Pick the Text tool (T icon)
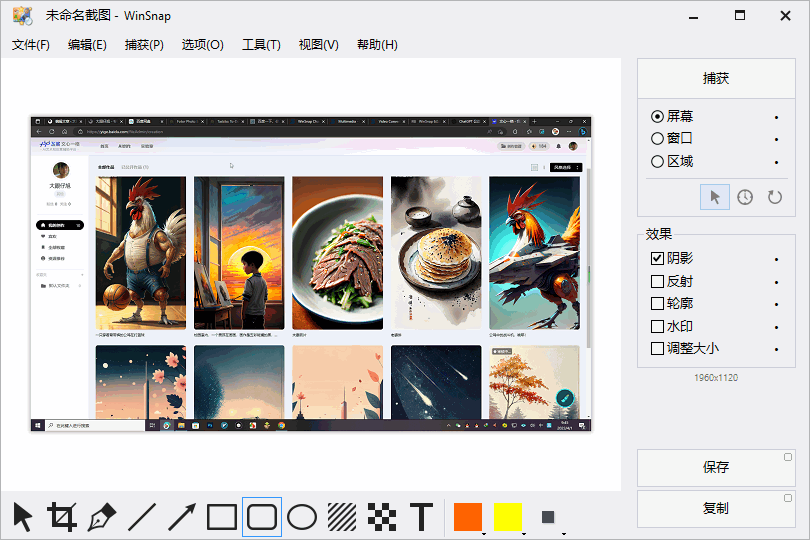The image size is (810, 540). (x=422, y=517)
